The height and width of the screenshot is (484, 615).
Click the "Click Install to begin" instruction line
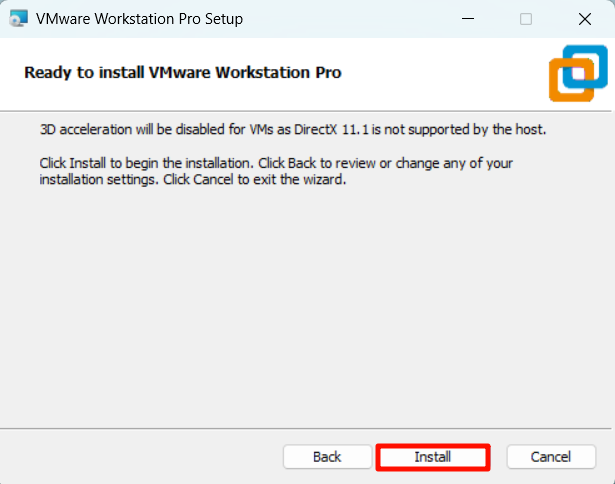(x=275, y=163)
